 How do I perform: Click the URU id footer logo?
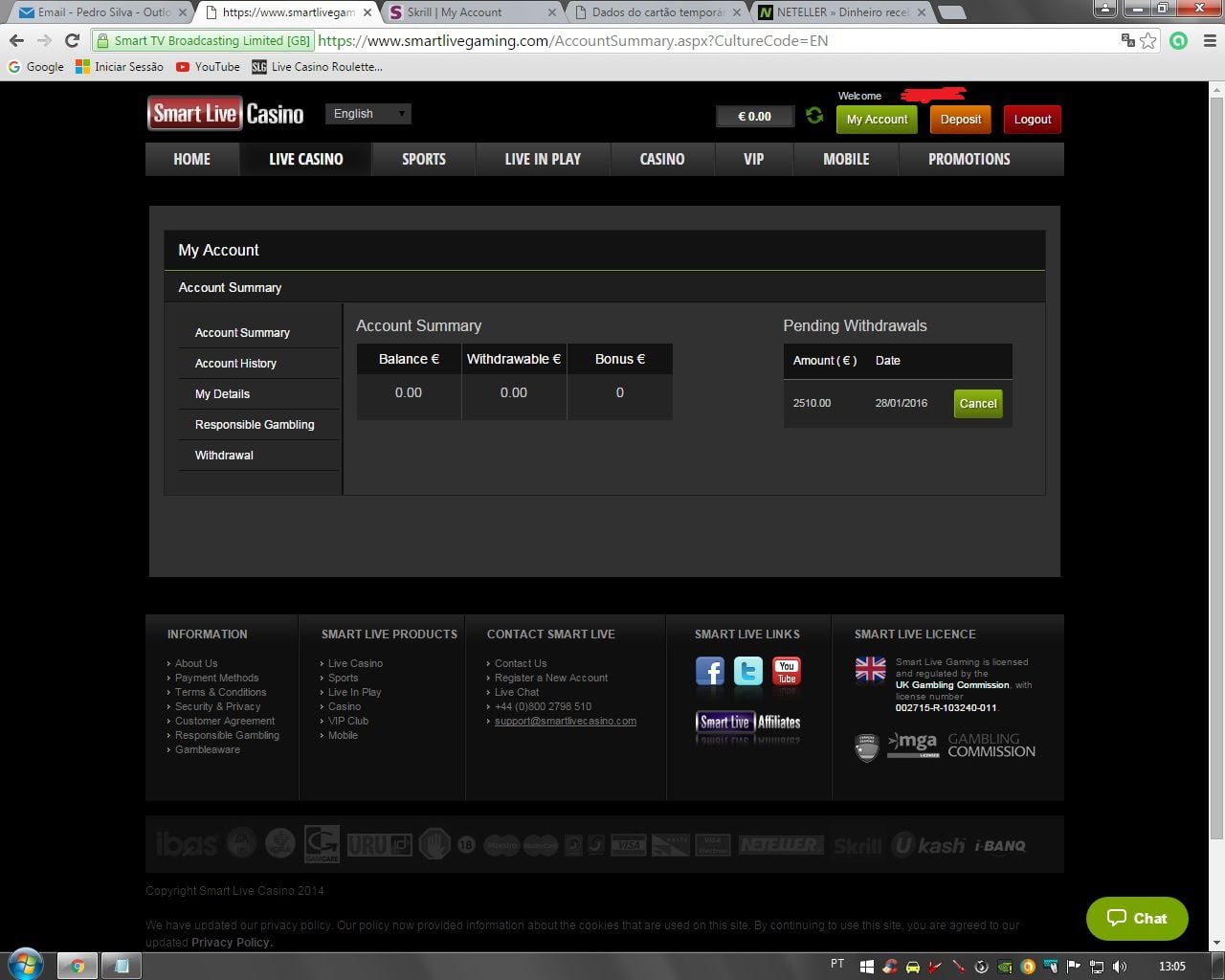(379, 844)
